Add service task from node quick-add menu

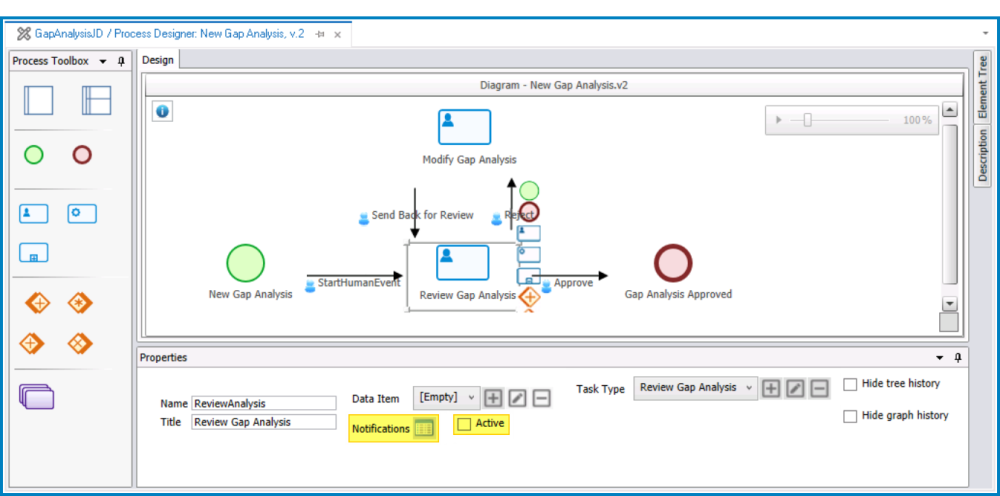pos(529,254)
